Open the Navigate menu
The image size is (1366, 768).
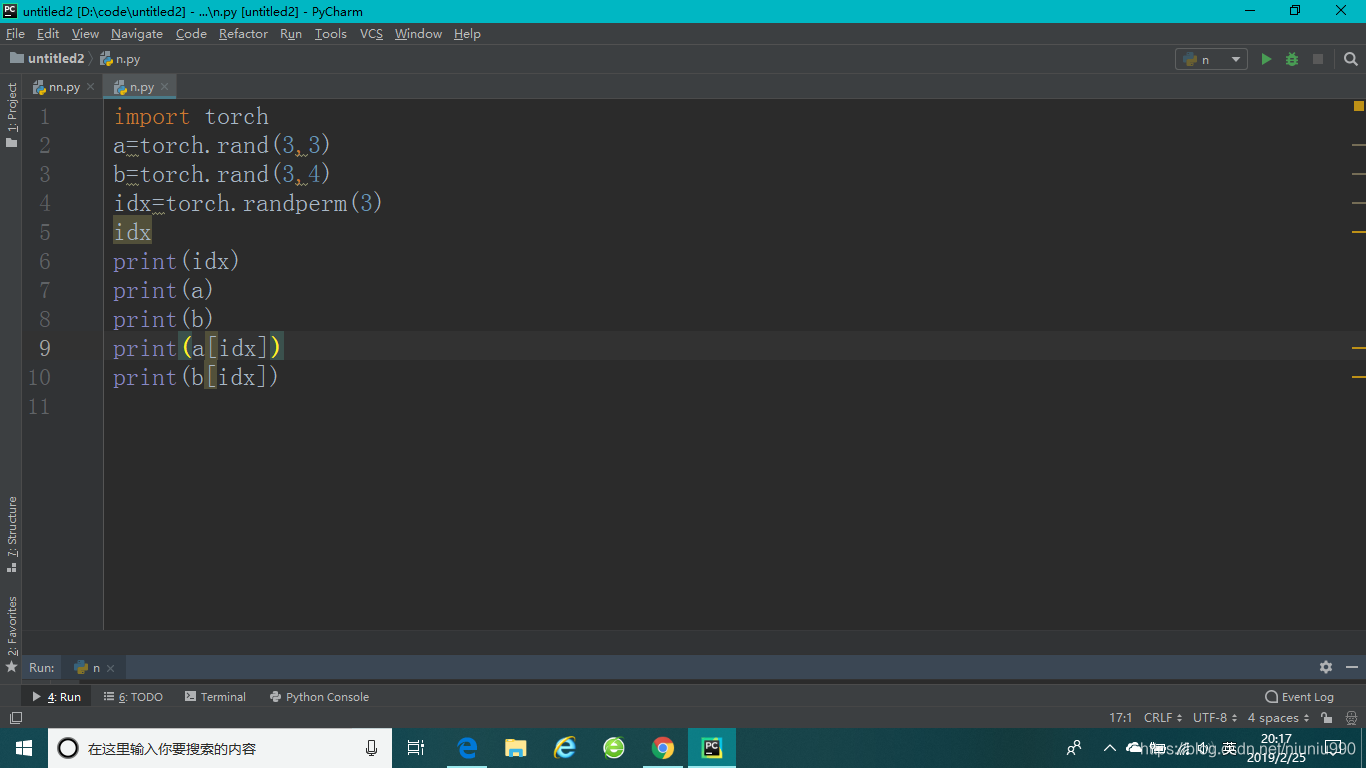tap(137, 33)
